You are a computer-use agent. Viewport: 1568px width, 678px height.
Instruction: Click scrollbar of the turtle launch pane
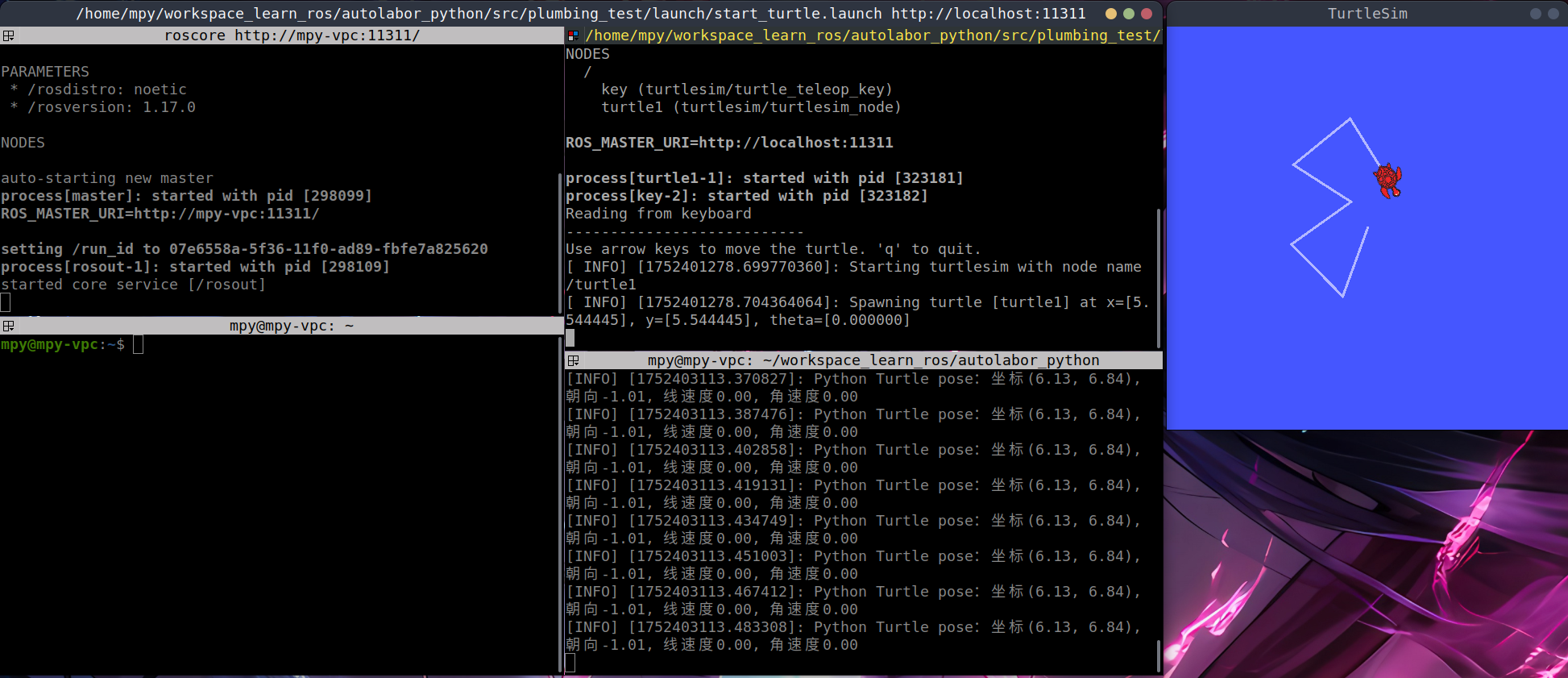click(x=1159, y=274)
